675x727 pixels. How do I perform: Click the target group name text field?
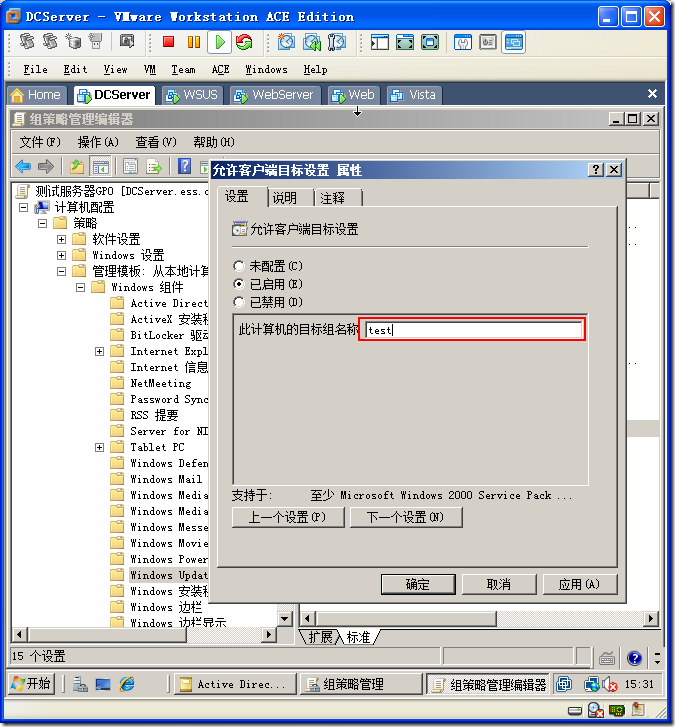tap(473, 330)
